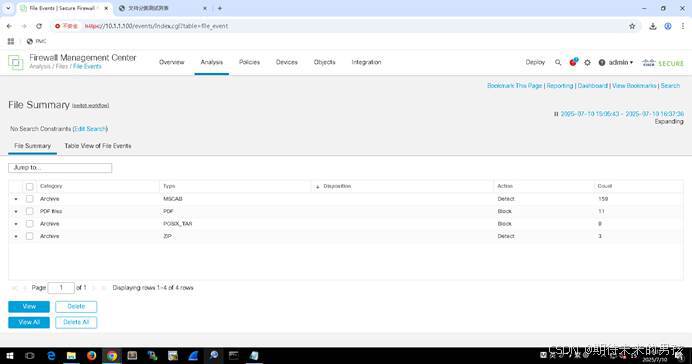Open the Wireshark fin icon on taskbar

click(x=193, y=356)
